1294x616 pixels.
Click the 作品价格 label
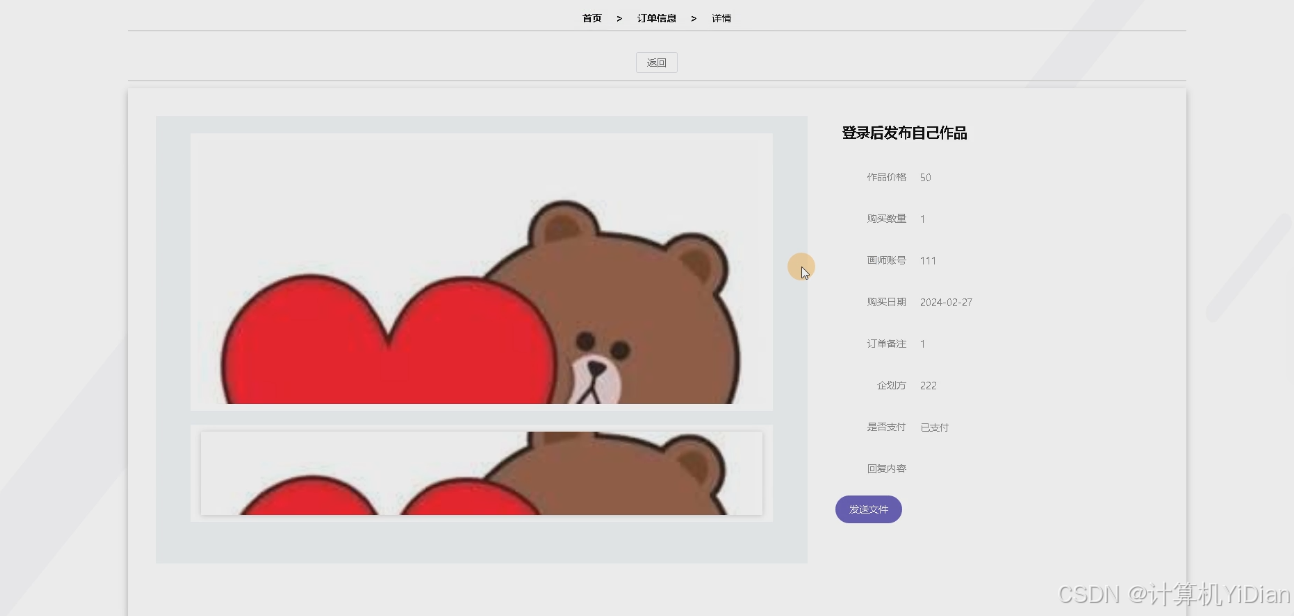[x=886, y=177]
